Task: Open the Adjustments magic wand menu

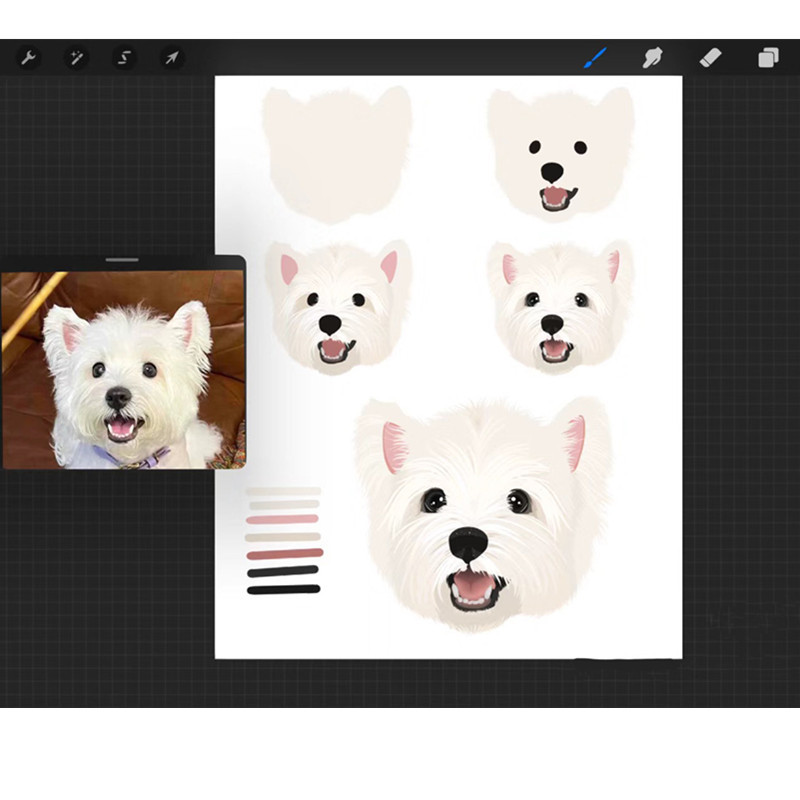Action: coord(76,58)
